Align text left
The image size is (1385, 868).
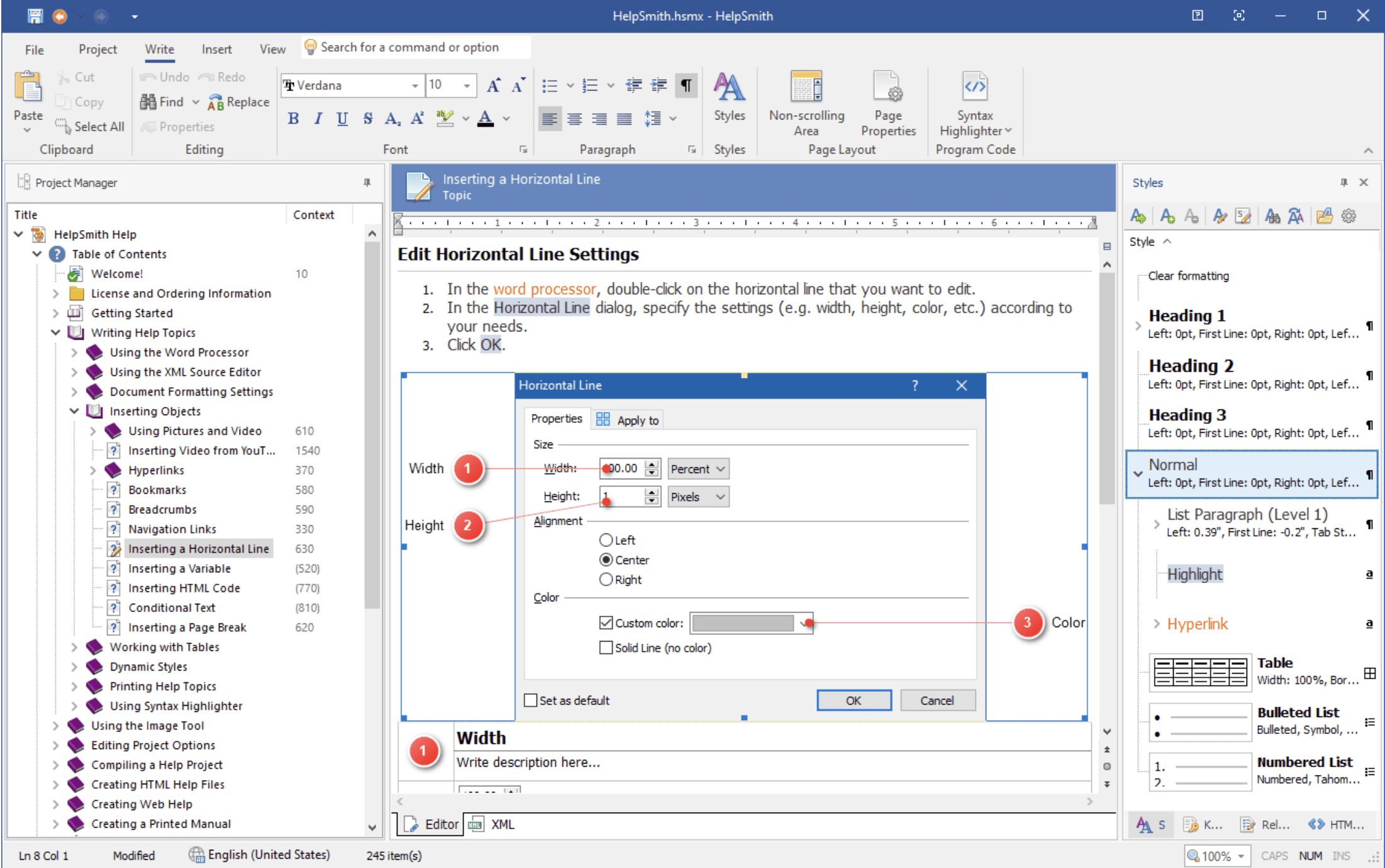(x=550, y=118)
